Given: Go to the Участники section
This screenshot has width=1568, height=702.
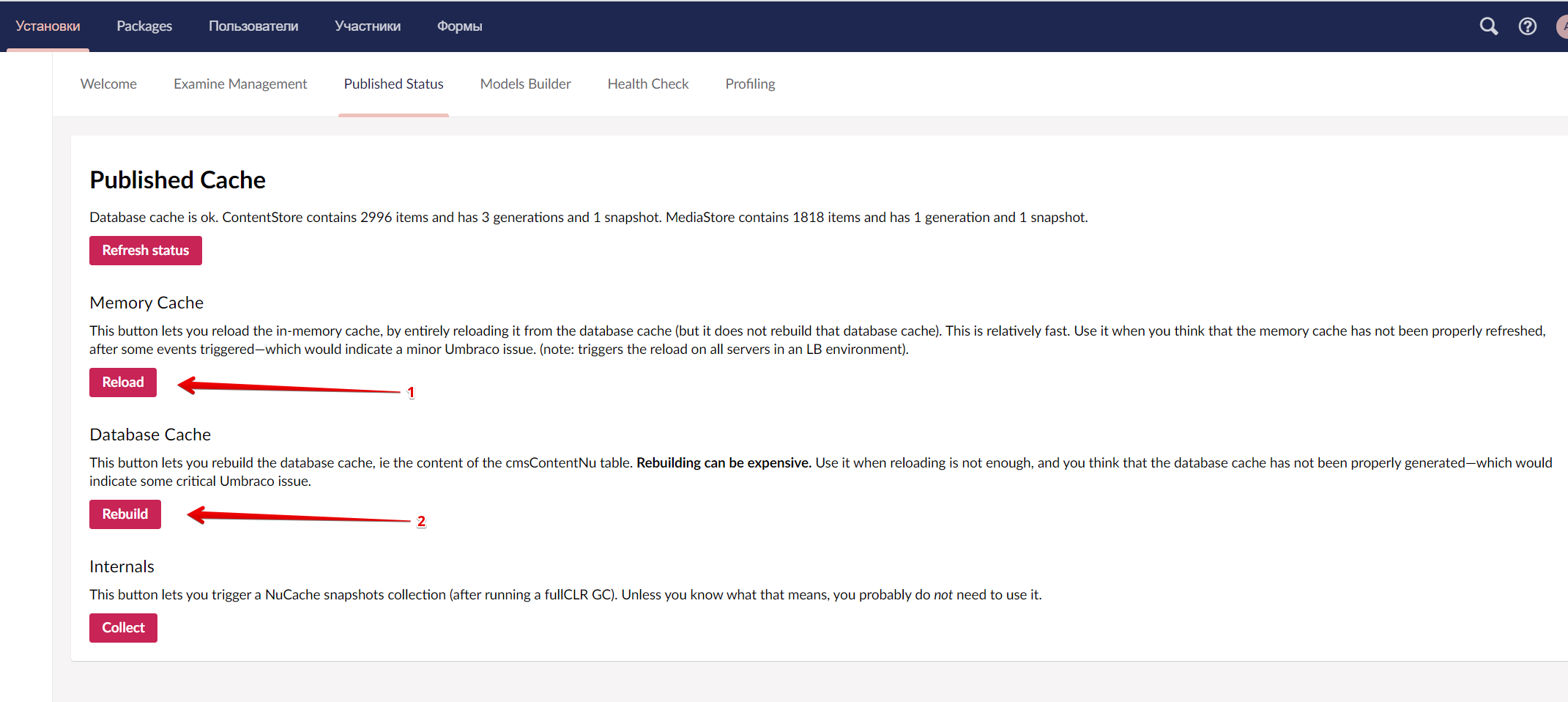Looking at the screenshot, I should (x=368, y=26).
